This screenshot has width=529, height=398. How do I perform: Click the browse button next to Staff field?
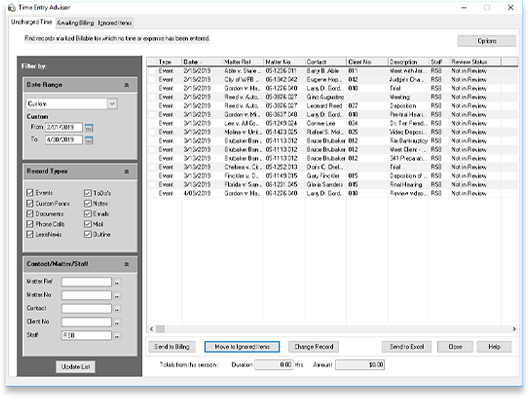pos(117,336)
